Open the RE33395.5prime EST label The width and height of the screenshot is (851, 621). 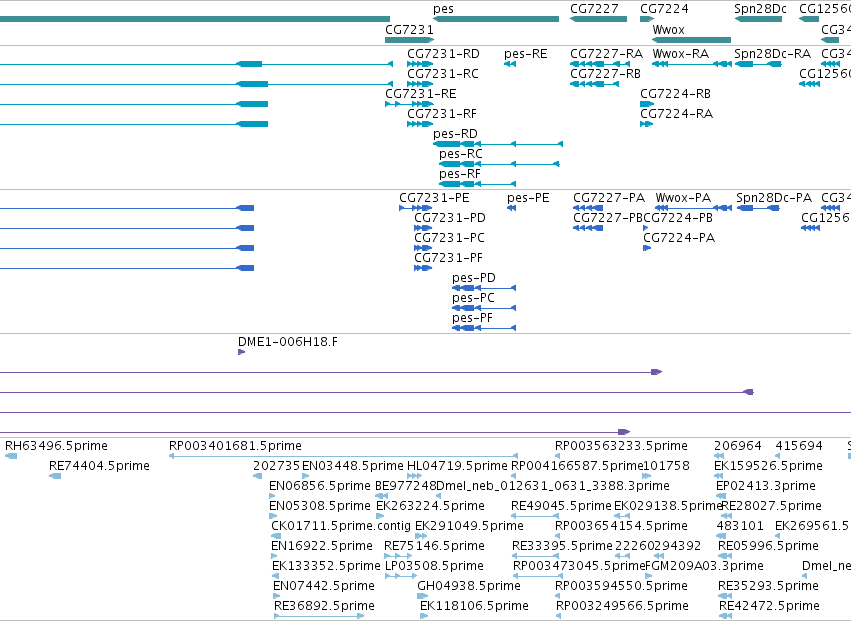tap(562, 547)
